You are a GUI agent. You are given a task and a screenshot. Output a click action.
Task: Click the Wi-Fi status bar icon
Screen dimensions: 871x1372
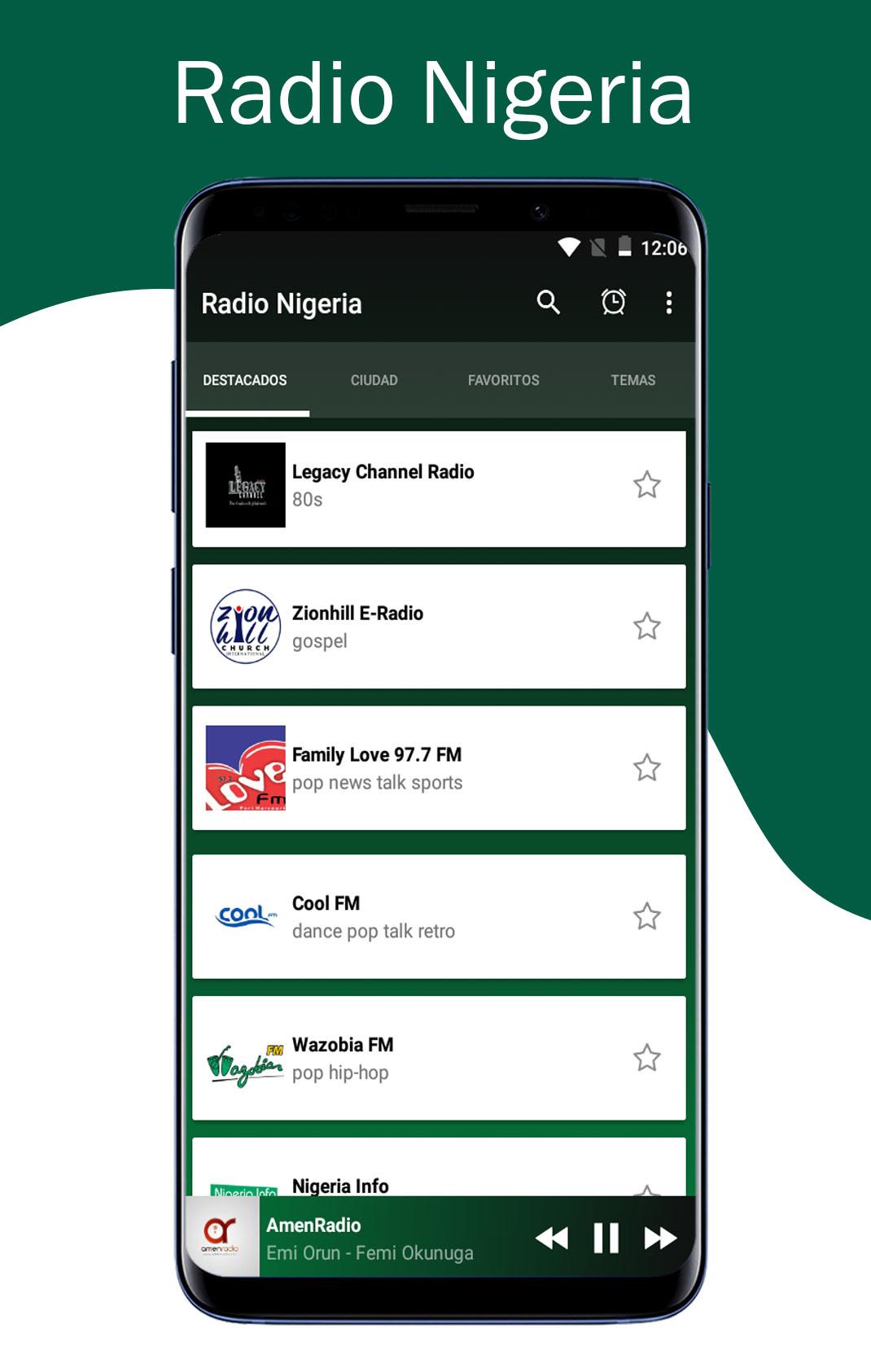(x=569, y=247)
